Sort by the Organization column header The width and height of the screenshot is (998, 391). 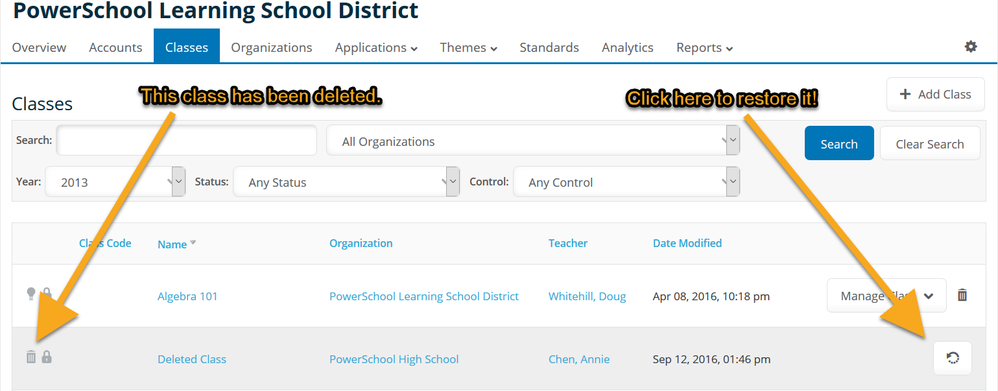[x=361, y=243]
